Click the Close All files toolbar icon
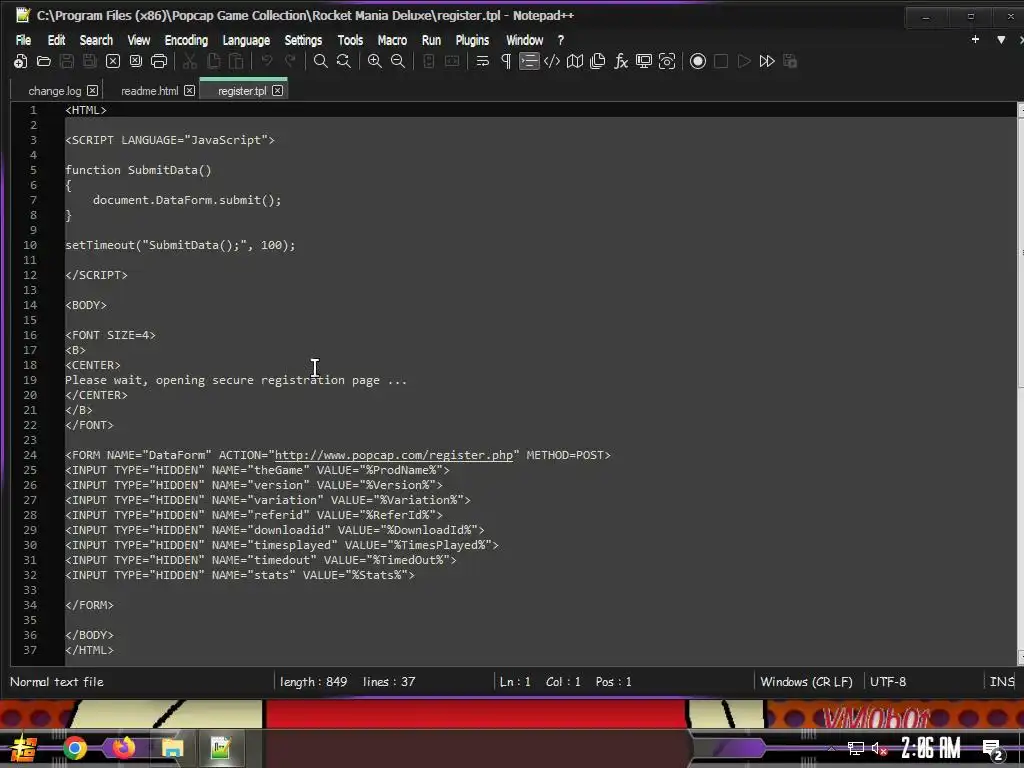The width and height of the screenshot is (1024, 768). click(136, 61)
